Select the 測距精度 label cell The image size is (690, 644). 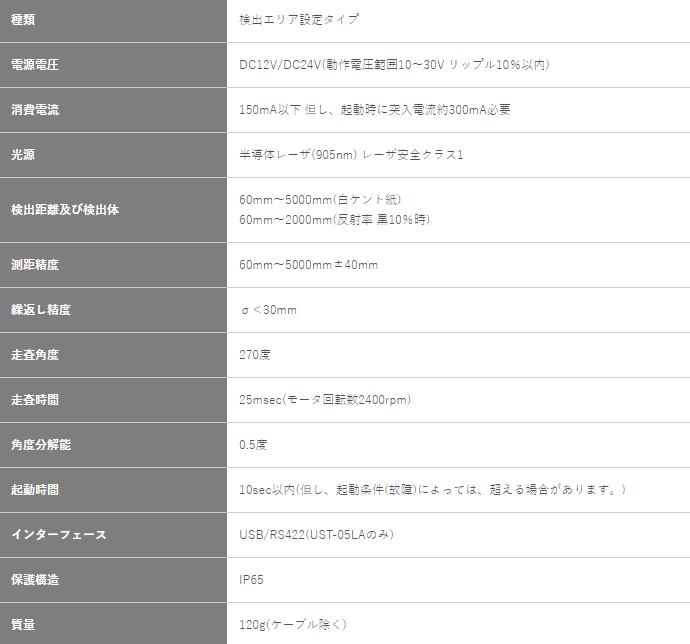[x=35, y=264]
